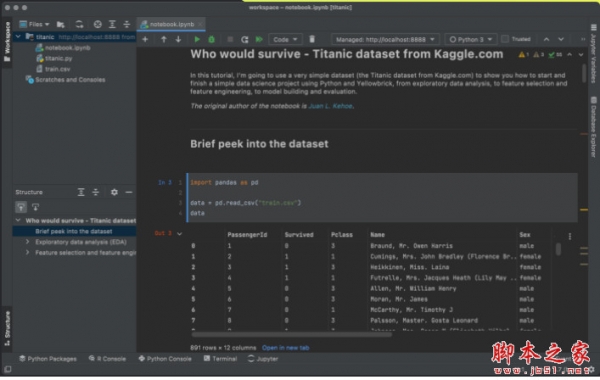Viewport: 600px width, 380px height.
Task: Delete the cell with the trash icon
Action: [x=312, y=39]
